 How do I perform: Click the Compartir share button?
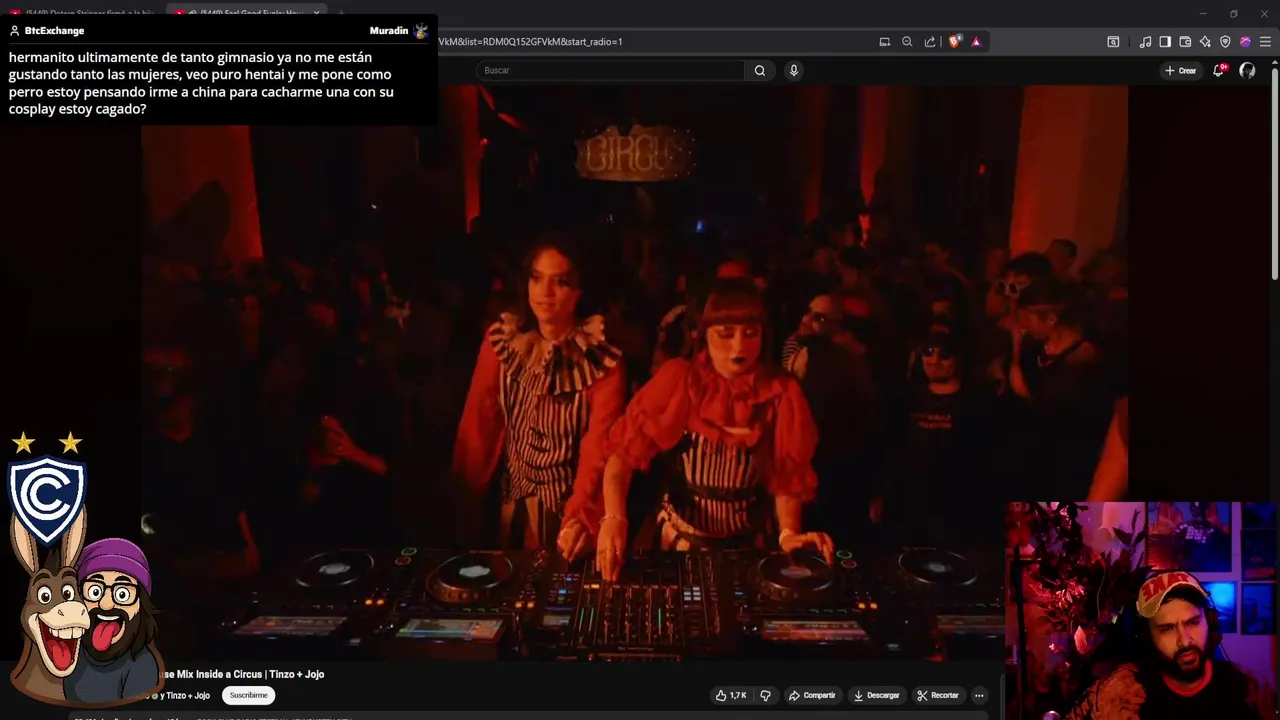[812, 695]
